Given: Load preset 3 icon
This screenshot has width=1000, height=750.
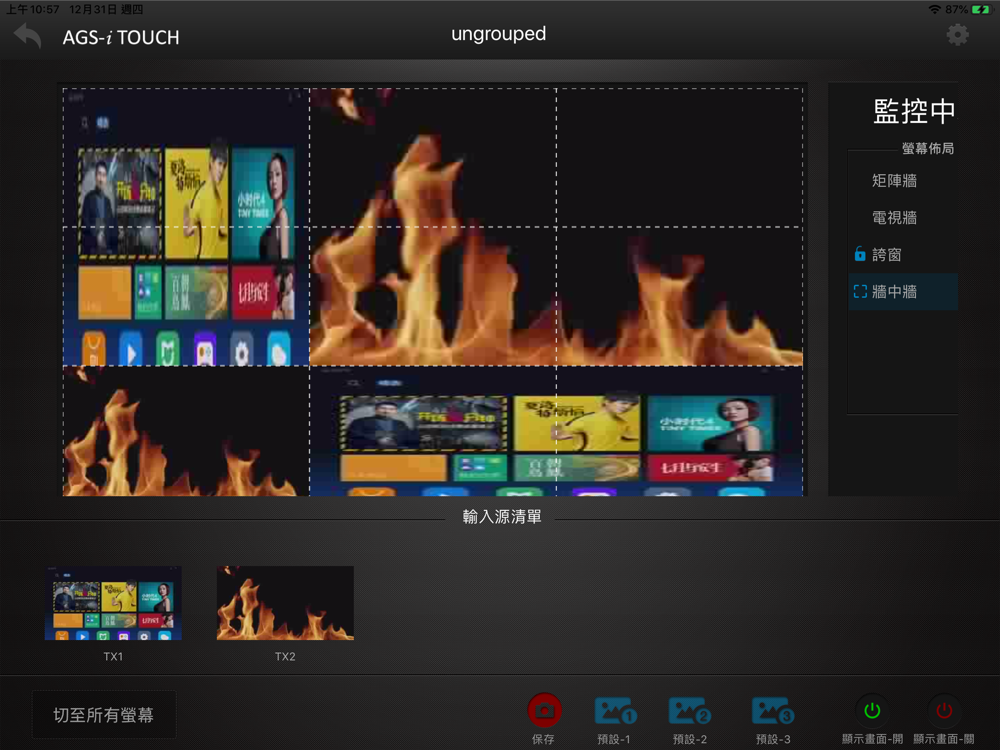Looking at the screenshot, I should pyautogui.click(x=773, y=711).
